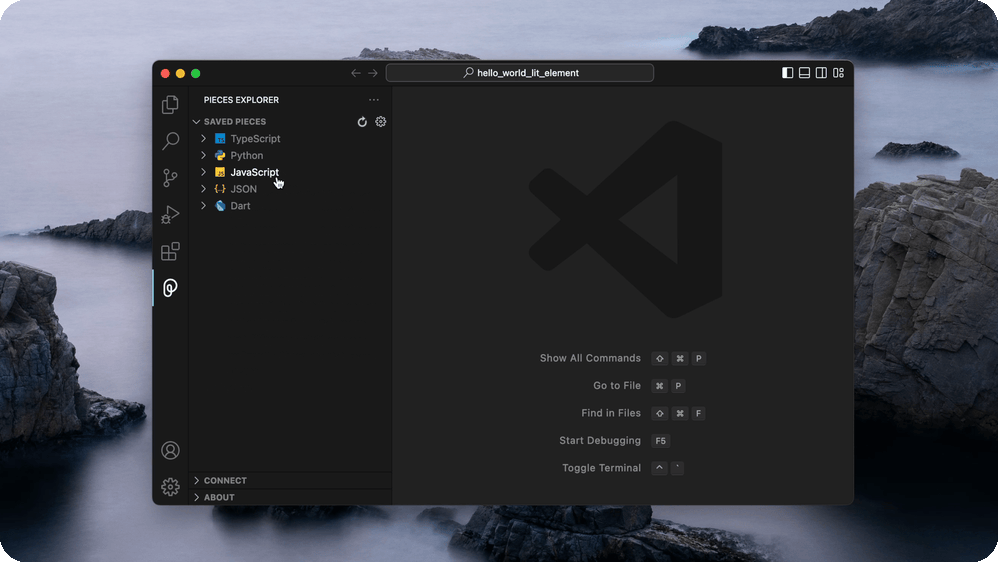Click the Toggle Terminal label
This screenshot has height=562, width=998.
[601, 468]
